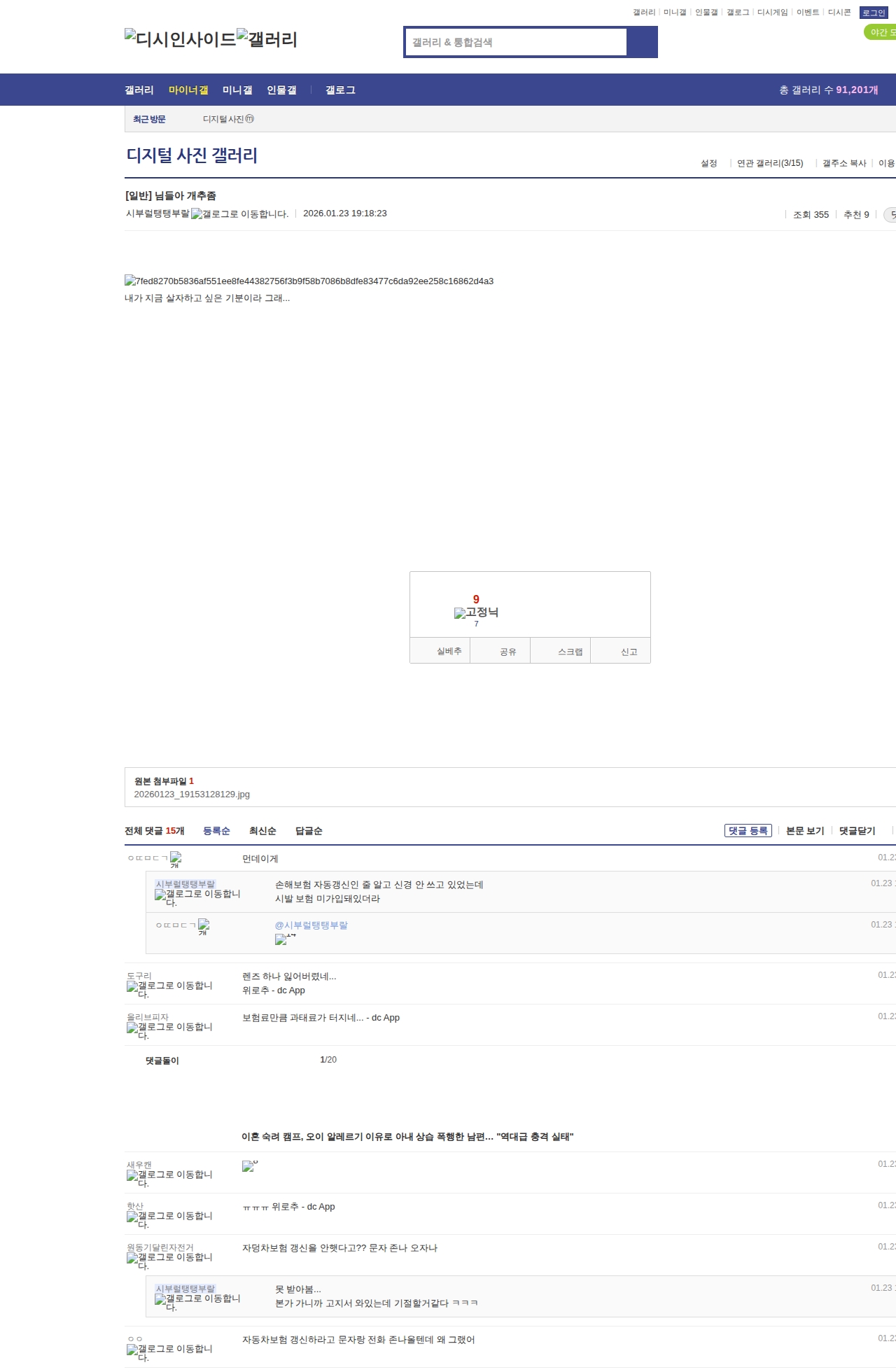
Task: Click the ⓜ icon next to 디지털 사진
Action: coord(250,119)
